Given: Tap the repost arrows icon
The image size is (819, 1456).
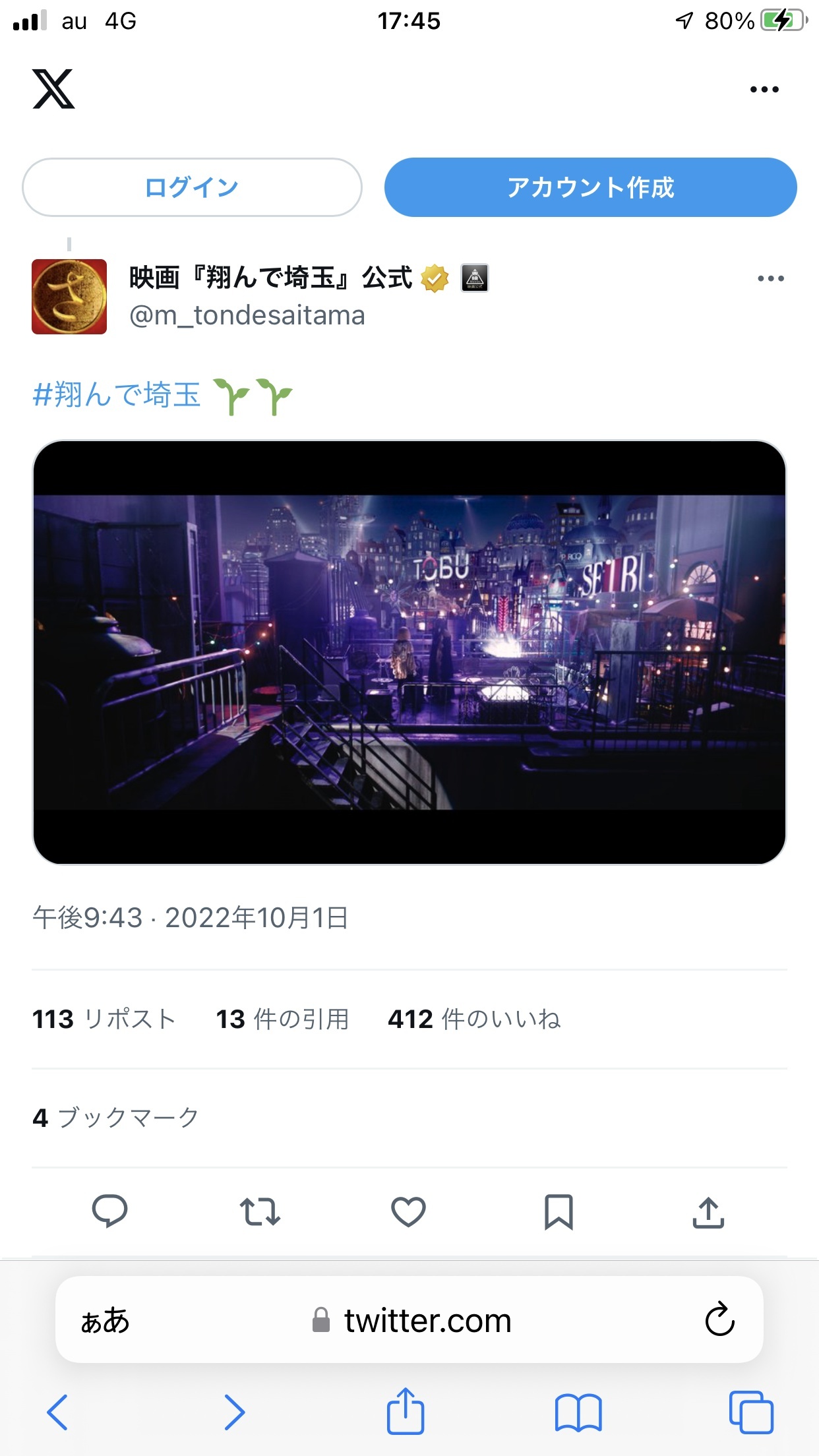Looking at the screenshot, I should [x=259, y=1212].
